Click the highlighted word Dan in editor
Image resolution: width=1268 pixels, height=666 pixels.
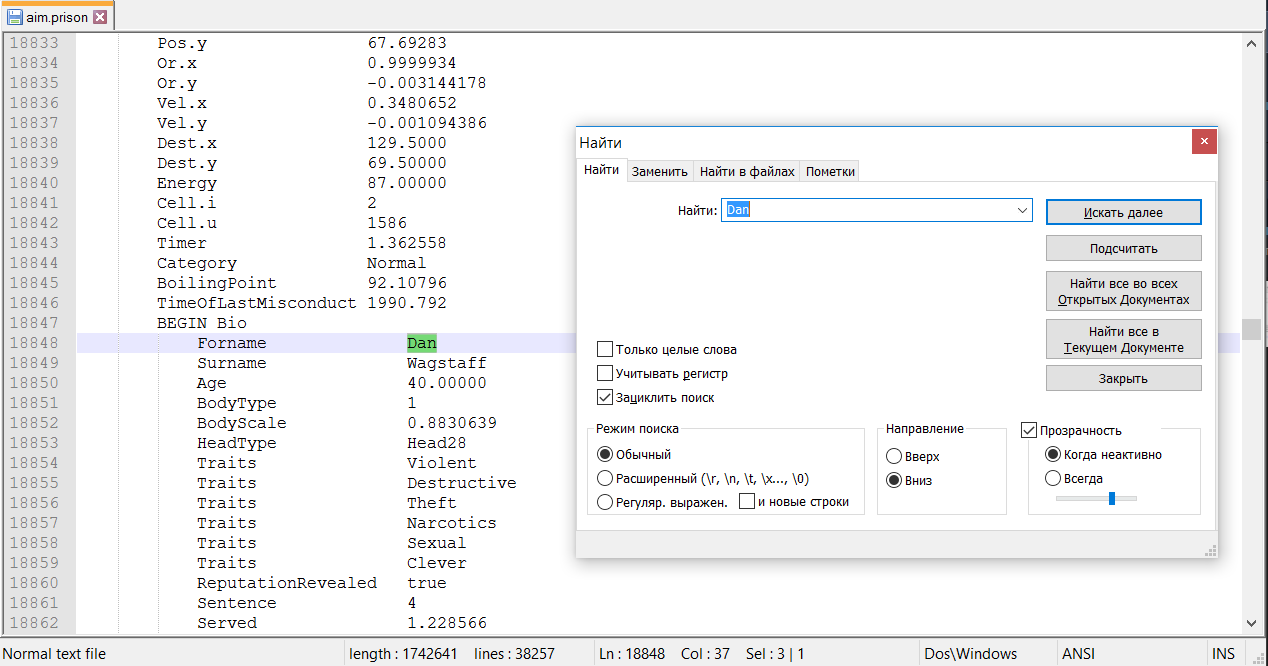pos(422,343)
